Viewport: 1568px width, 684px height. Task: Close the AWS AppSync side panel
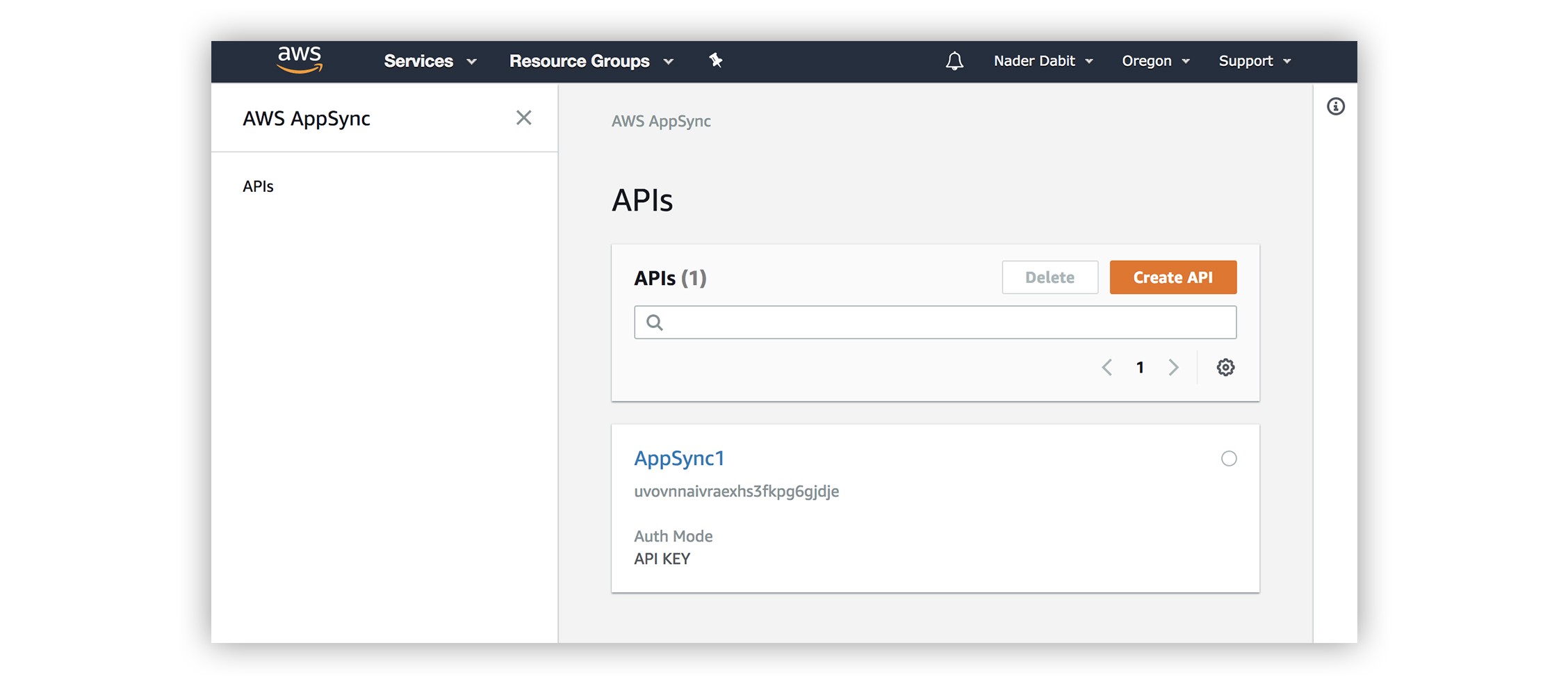(x=523, y=117)
